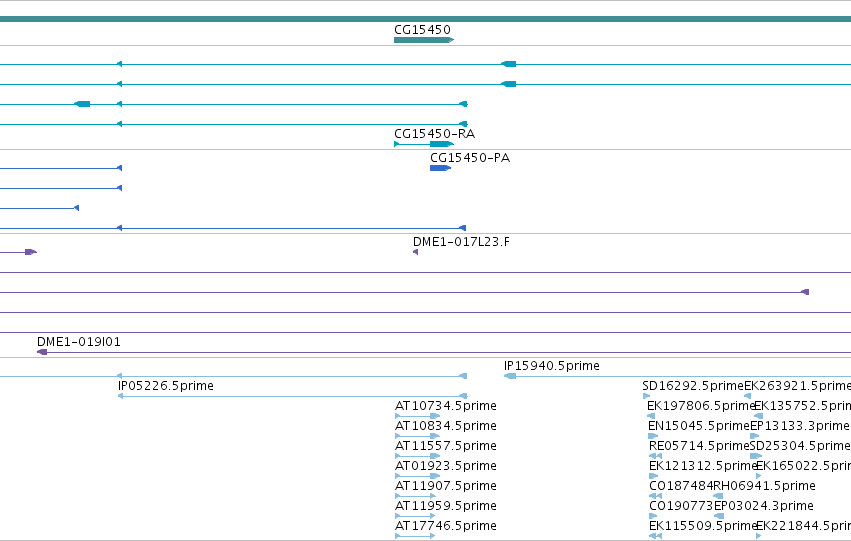The width and height of the screenshot is (851, 541).
Task: Select EK135752.5prime EST label
Action: tap(803, 406)
